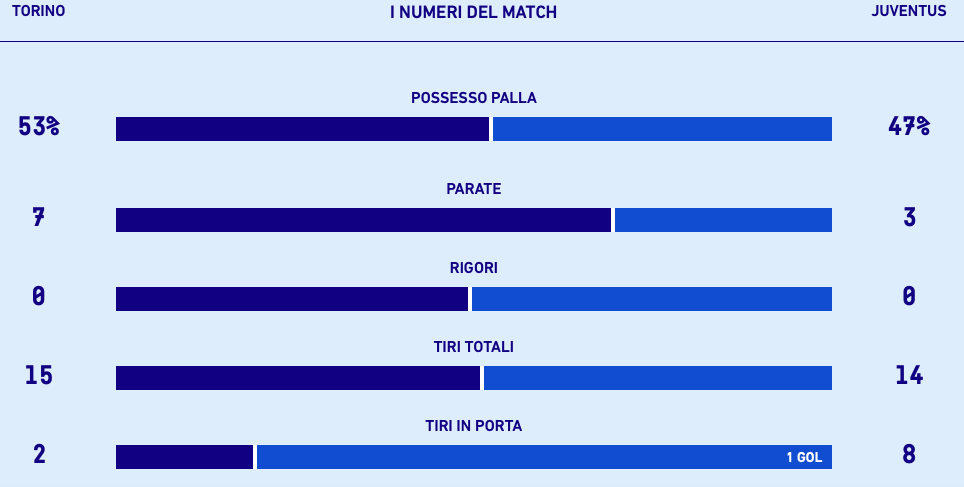Select the I NUMERI DEL MATCH heading

tap(473, 12)
